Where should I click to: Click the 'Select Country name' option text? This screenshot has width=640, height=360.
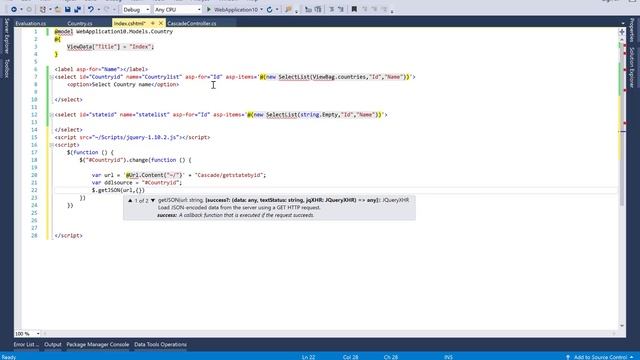click(121, 84)
